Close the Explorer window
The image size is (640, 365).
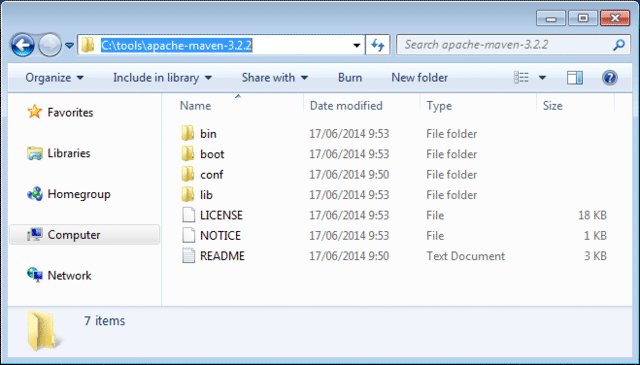[x=615, y=18]
